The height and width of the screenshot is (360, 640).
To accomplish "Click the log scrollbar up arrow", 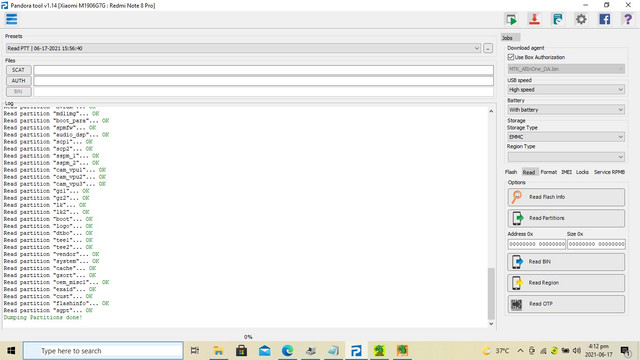I will coord(491,111).
